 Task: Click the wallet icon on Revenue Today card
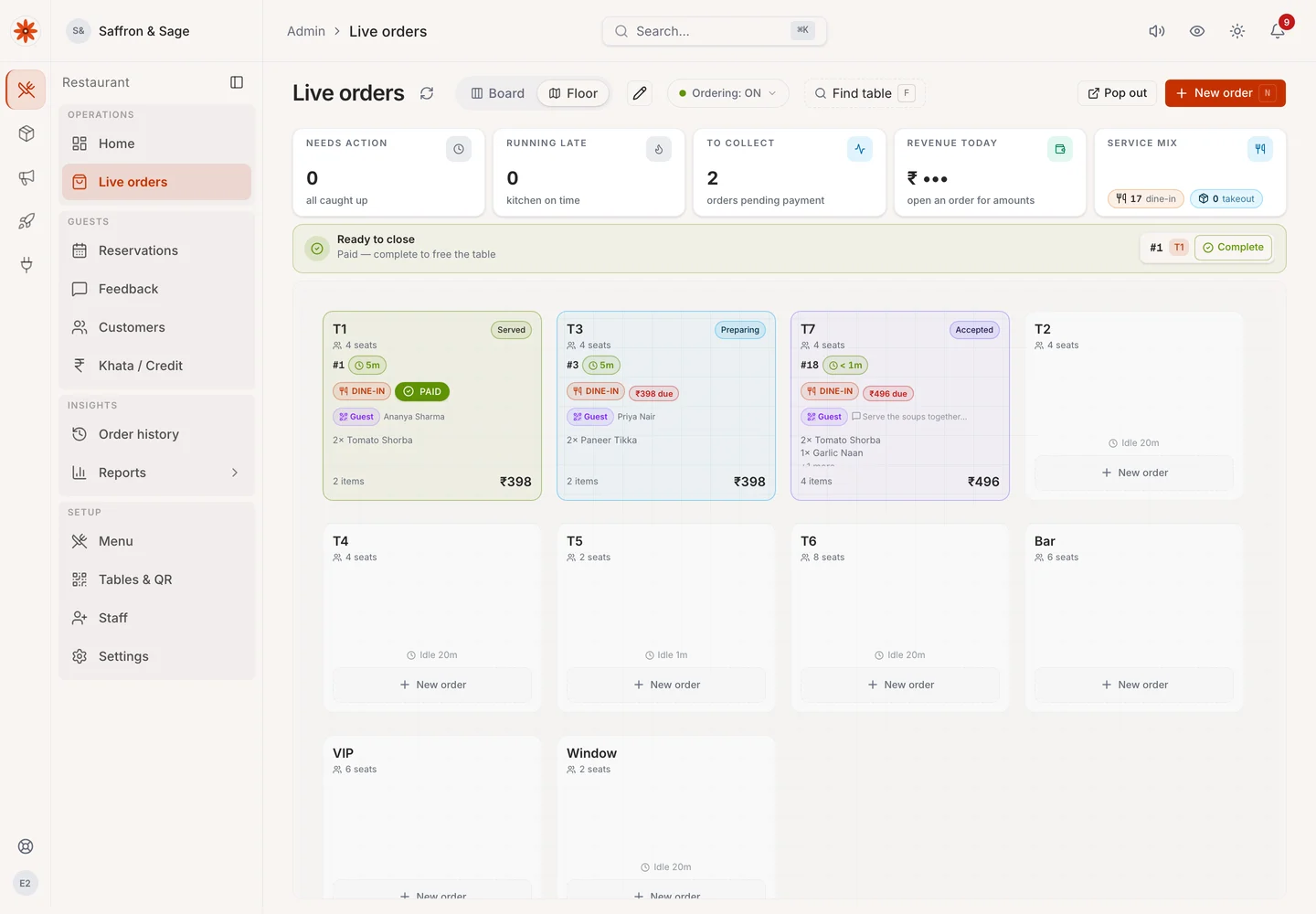(x=1060, y=149)
